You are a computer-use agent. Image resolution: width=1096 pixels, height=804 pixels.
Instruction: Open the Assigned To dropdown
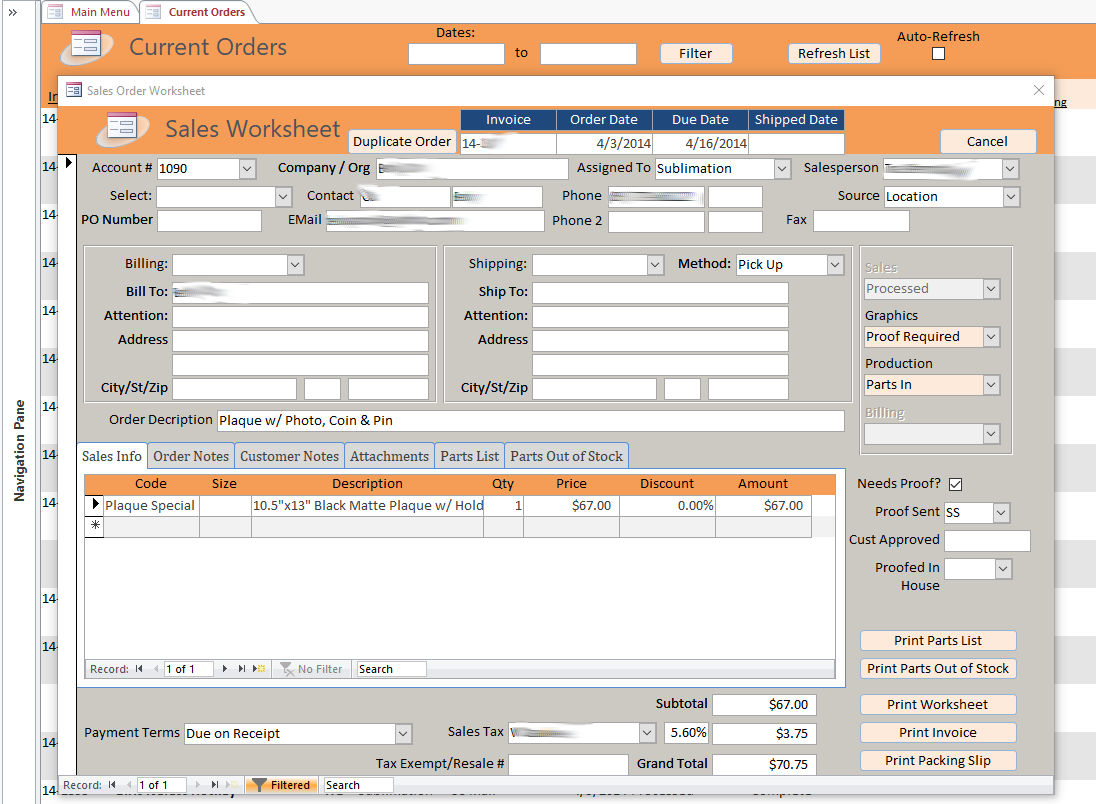[x=782, y=169]
